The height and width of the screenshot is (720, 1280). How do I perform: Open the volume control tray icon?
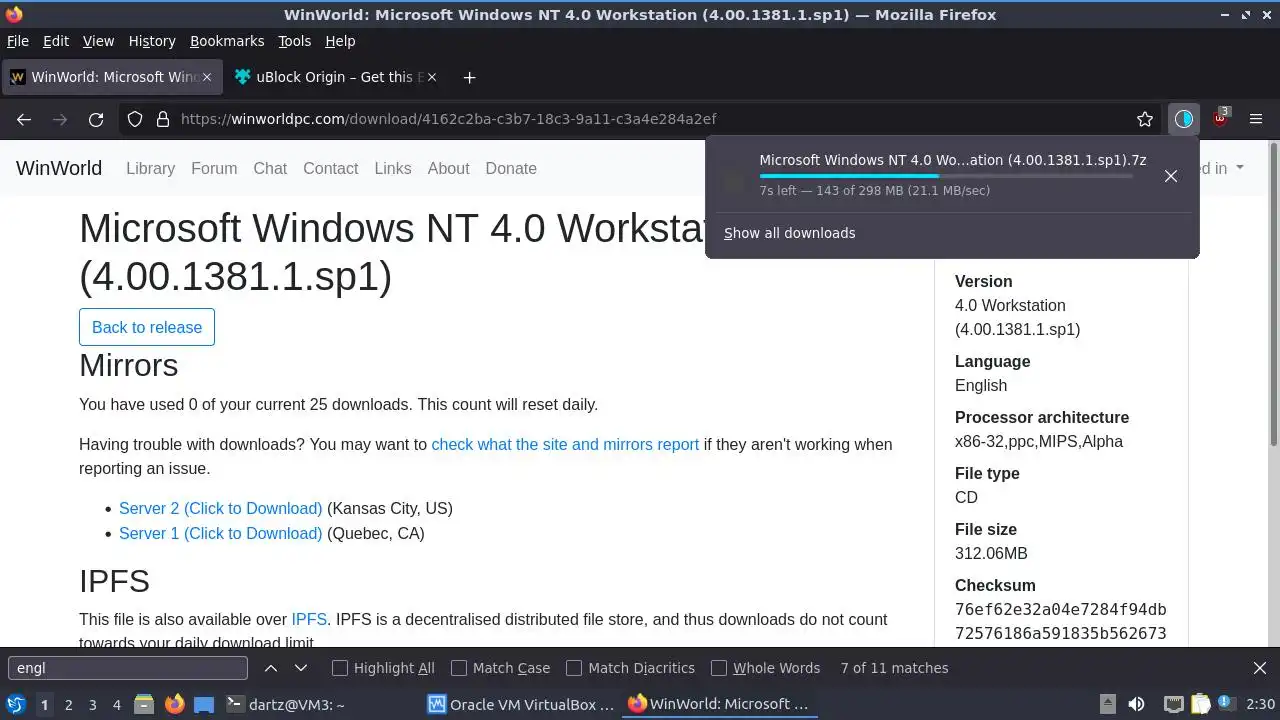coord(1136,704)
